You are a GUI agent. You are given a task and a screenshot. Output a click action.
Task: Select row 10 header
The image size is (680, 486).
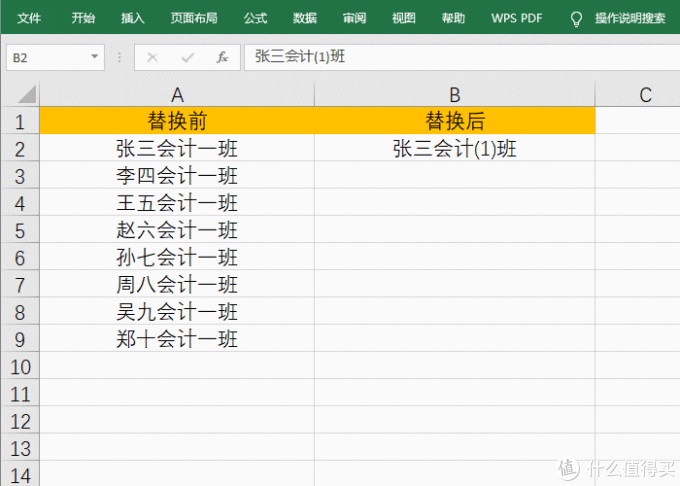[20, 366]
